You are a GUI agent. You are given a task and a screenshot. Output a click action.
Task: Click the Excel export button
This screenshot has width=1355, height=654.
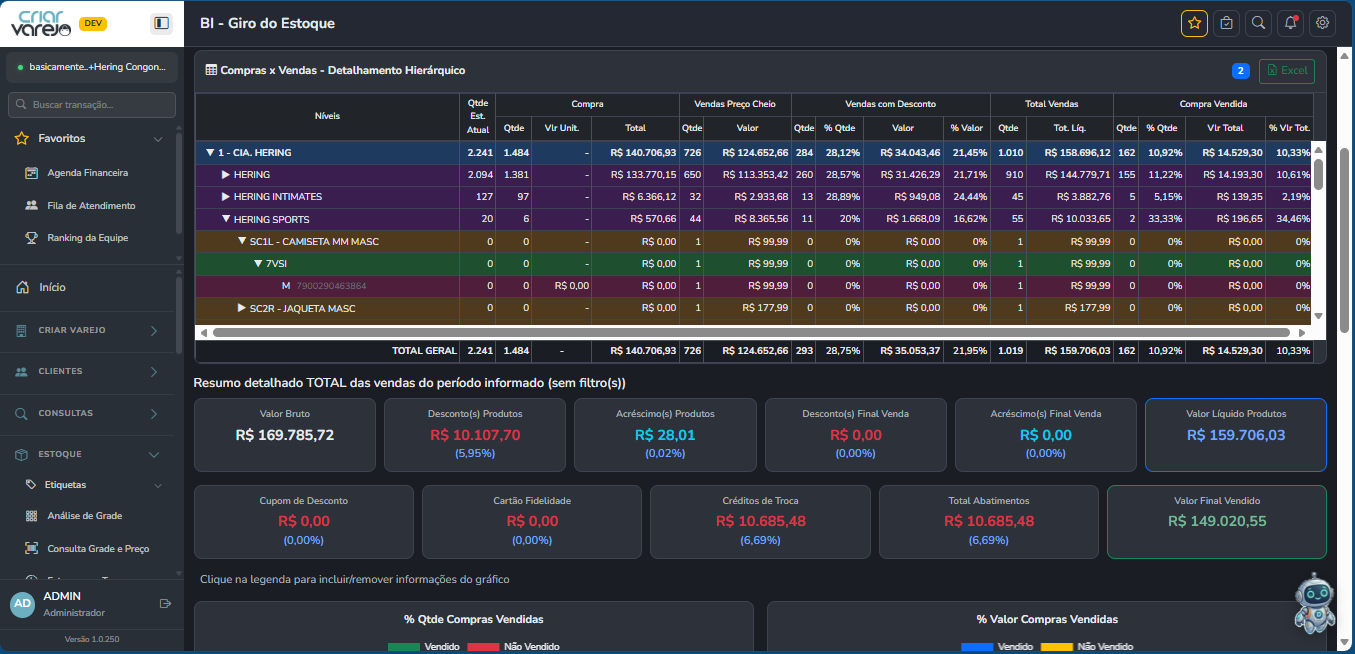[1286, 71]
